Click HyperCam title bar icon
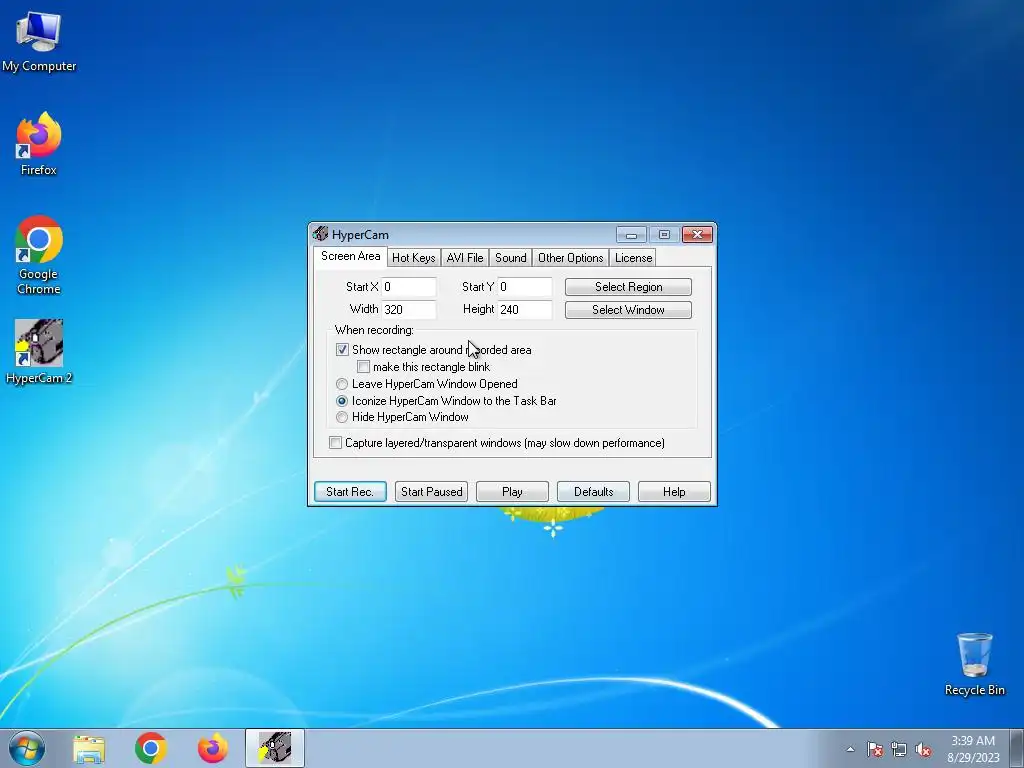This screenshot has height=768, width=1024. (x=320, y=234)
